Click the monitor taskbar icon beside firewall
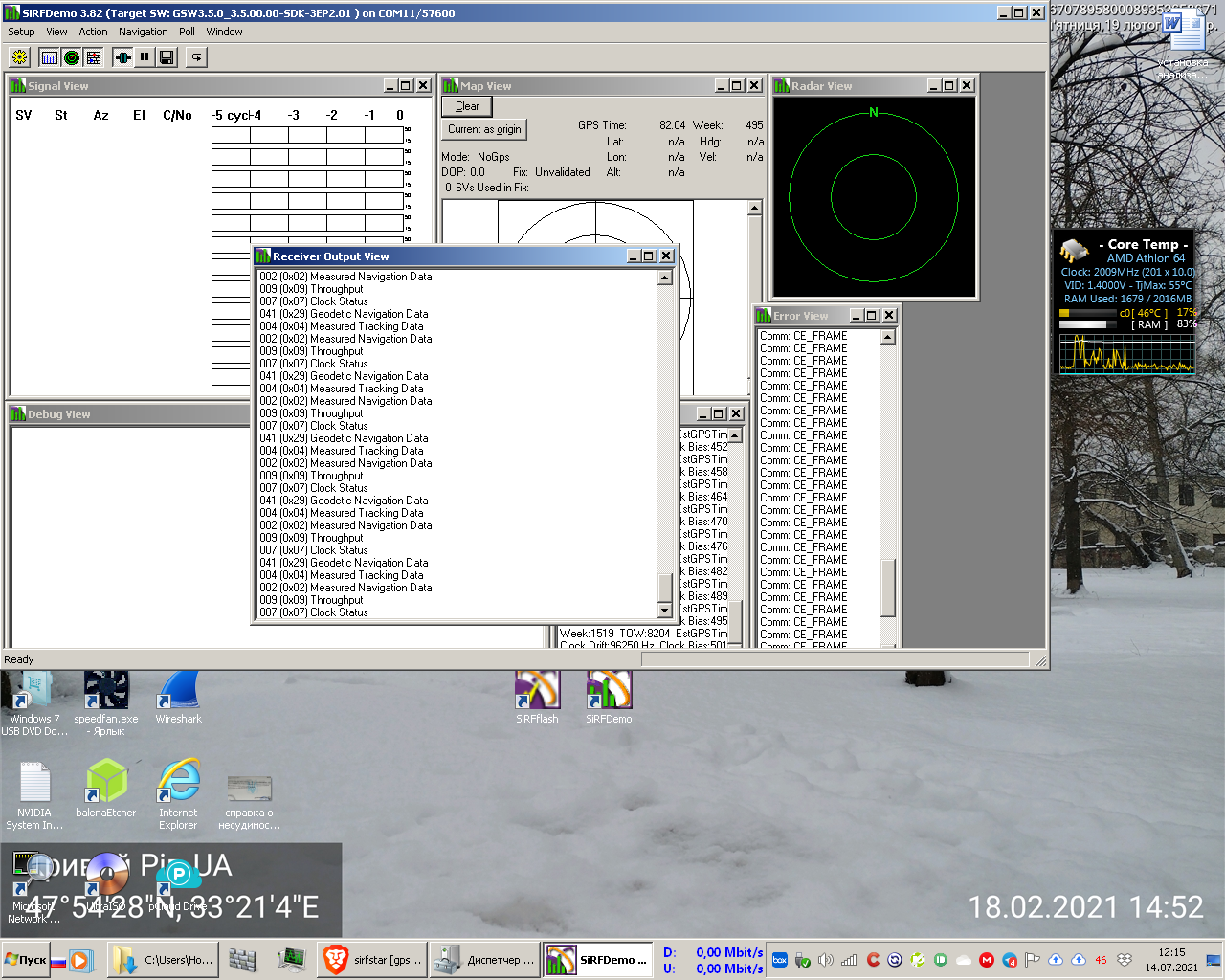 [x=291, y=960]
